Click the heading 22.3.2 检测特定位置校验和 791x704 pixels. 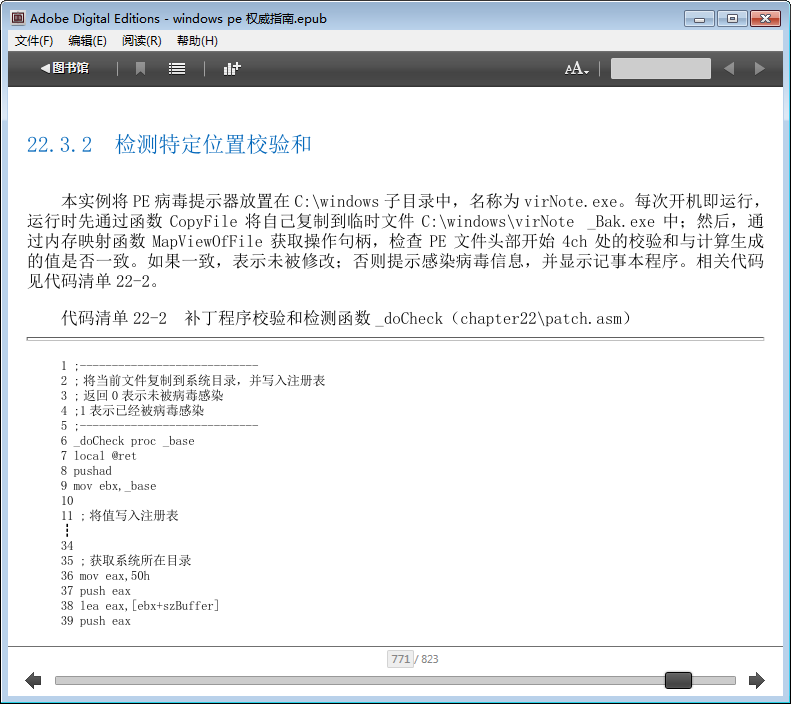click(x=169, y=145)
